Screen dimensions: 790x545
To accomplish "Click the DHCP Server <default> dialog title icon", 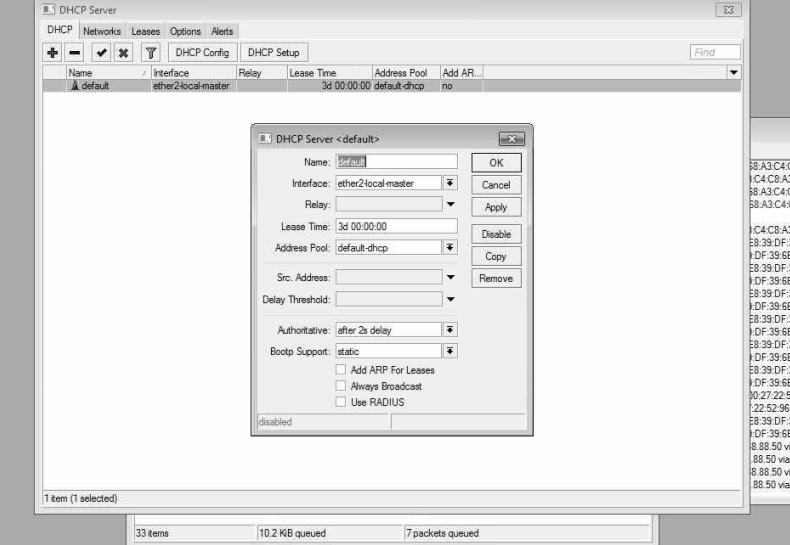I will (x=265, y=139).
